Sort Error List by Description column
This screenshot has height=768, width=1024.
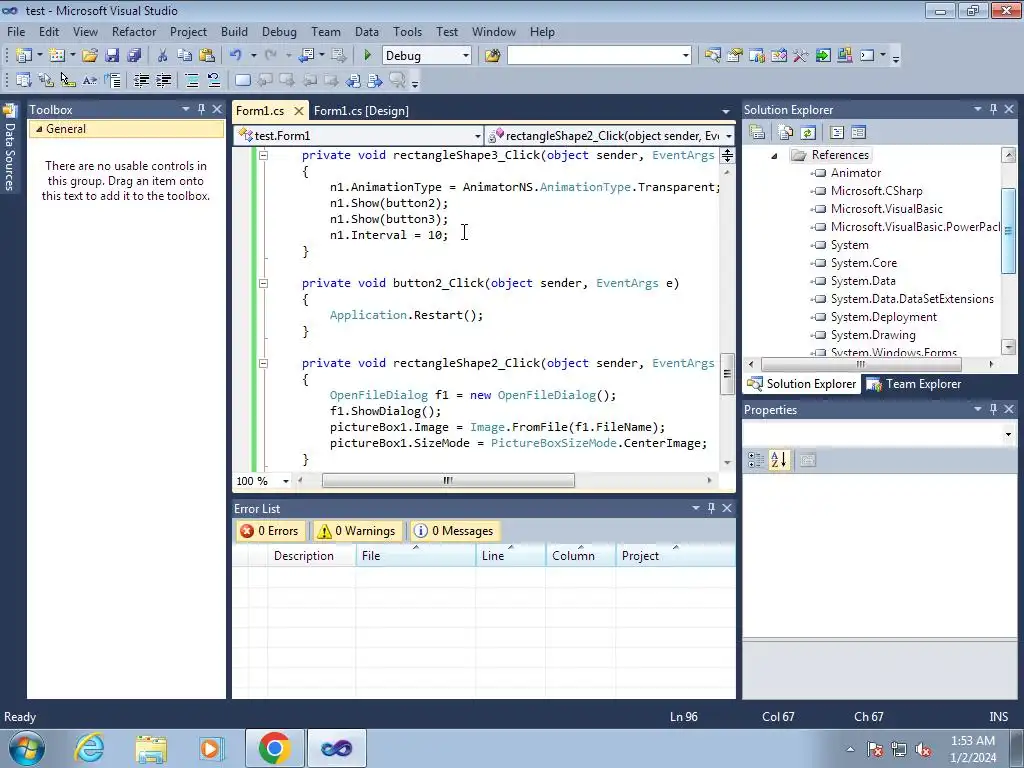(312, 556)
